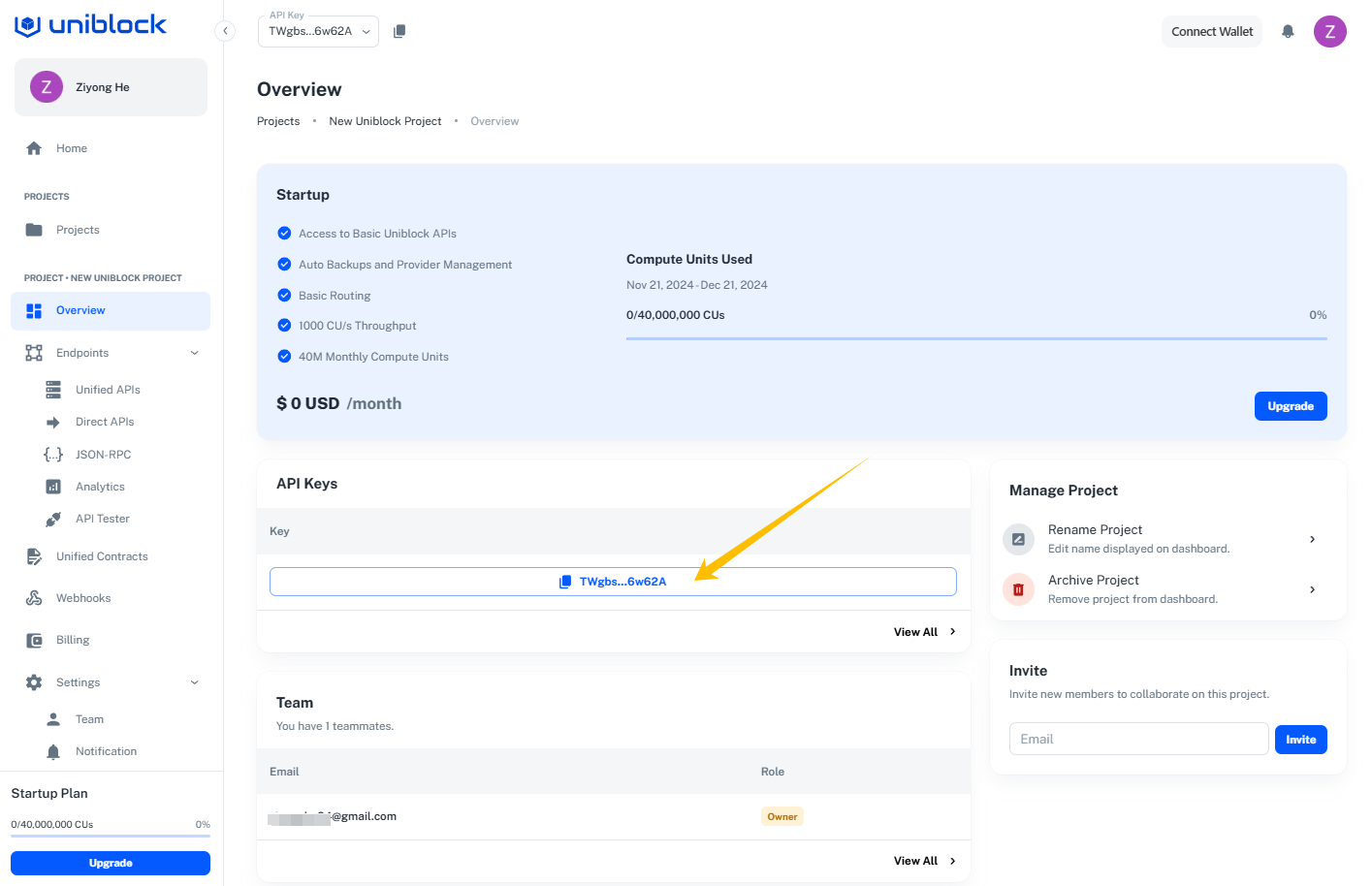Click the Notification bell icon in sidebar
Viewport: 1372px width, 886px height.
(x=53, y=752)
